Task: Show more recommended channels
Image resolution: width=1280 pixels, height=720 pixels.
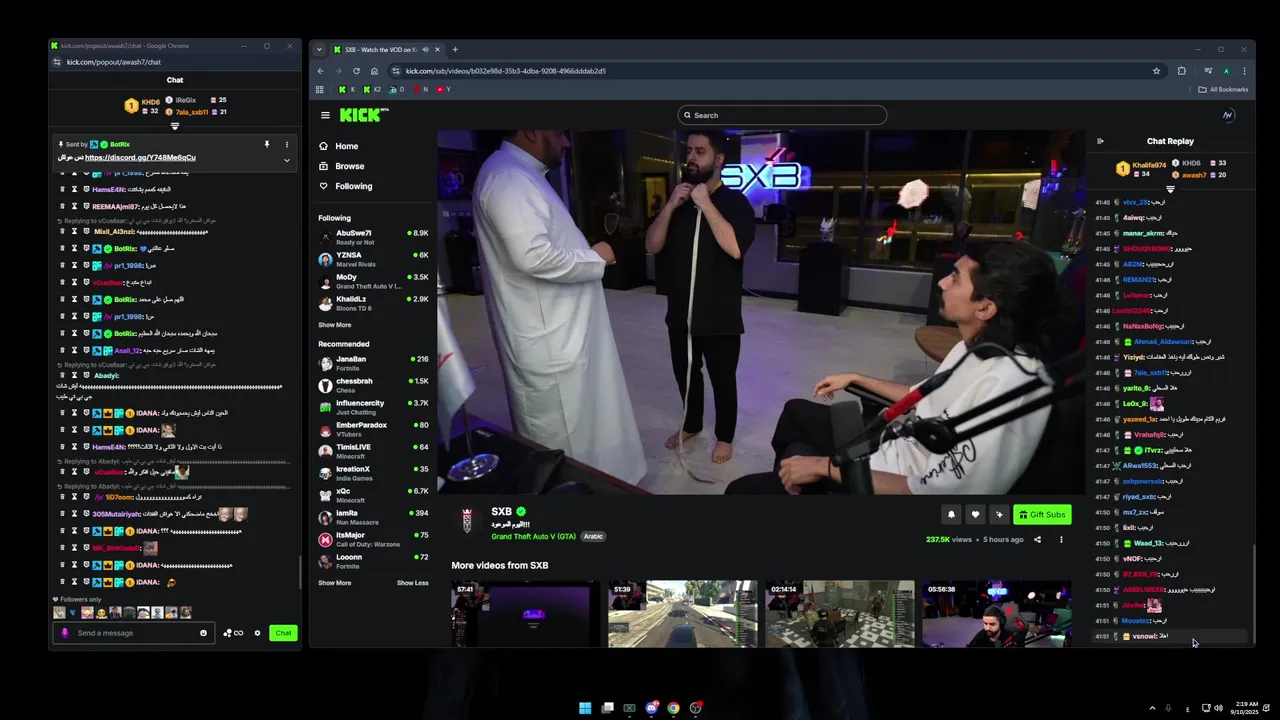Action: pyautogui.click(x=335, y=583)
